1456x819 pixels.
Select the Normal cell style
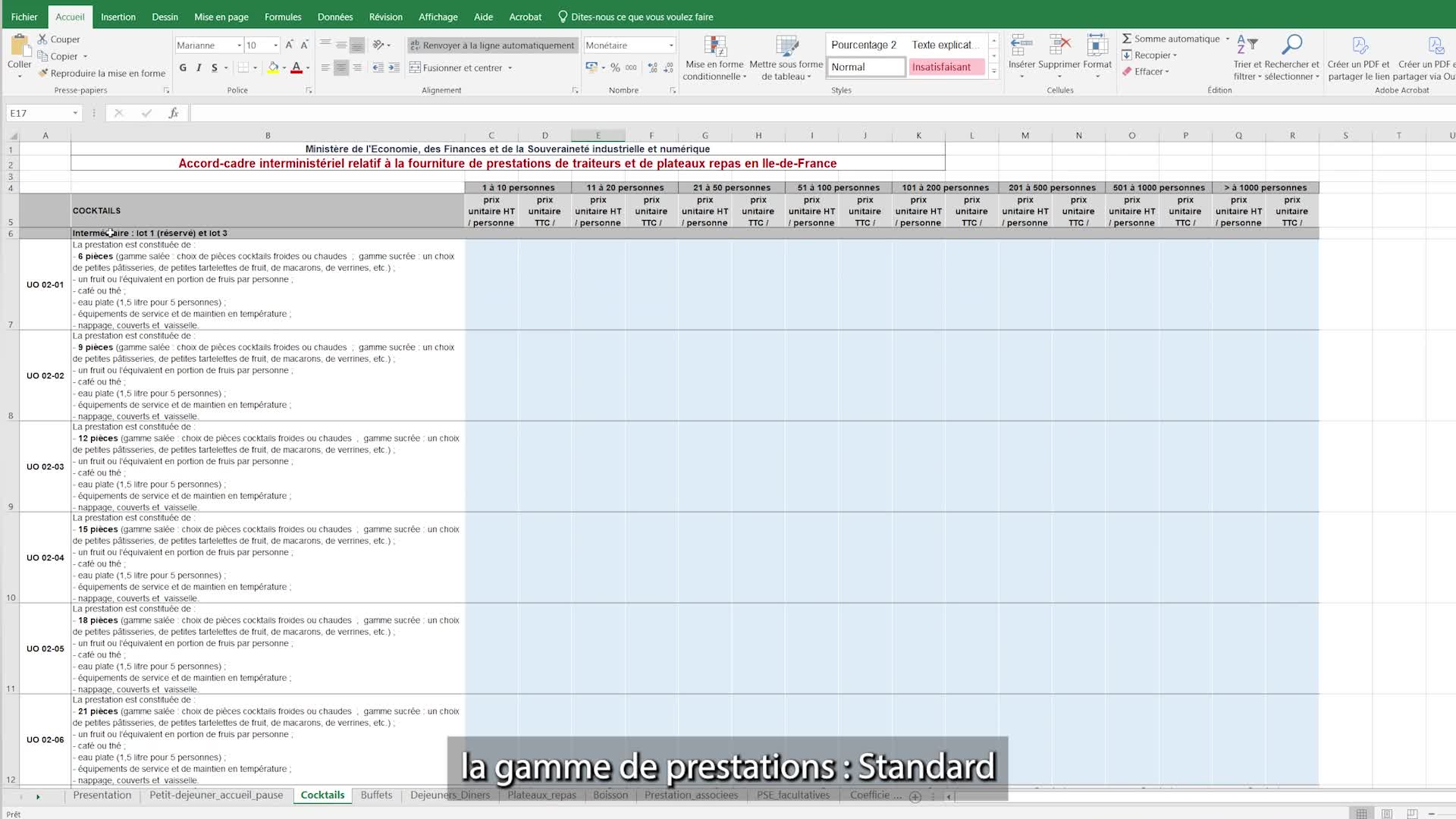pyautogui.click(x=866, y=67)
